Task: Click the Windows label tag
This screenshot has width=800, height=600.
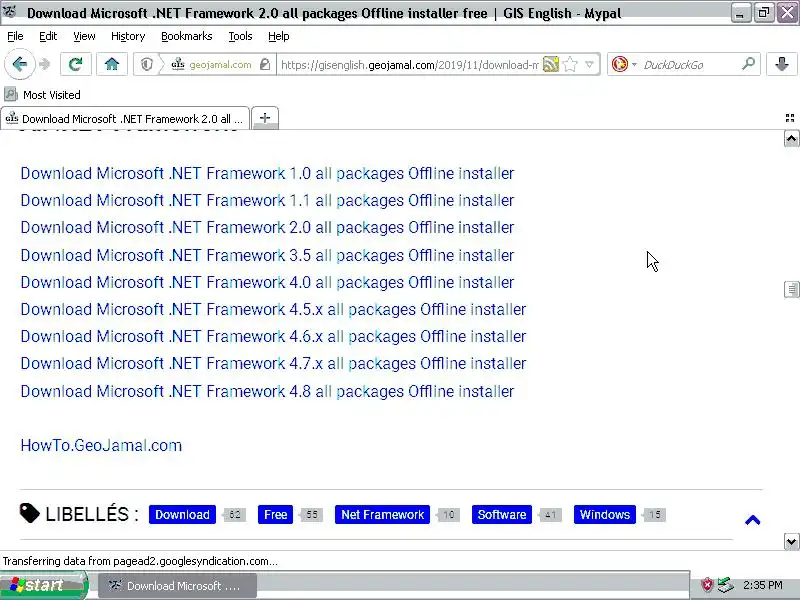Action: 605,514
